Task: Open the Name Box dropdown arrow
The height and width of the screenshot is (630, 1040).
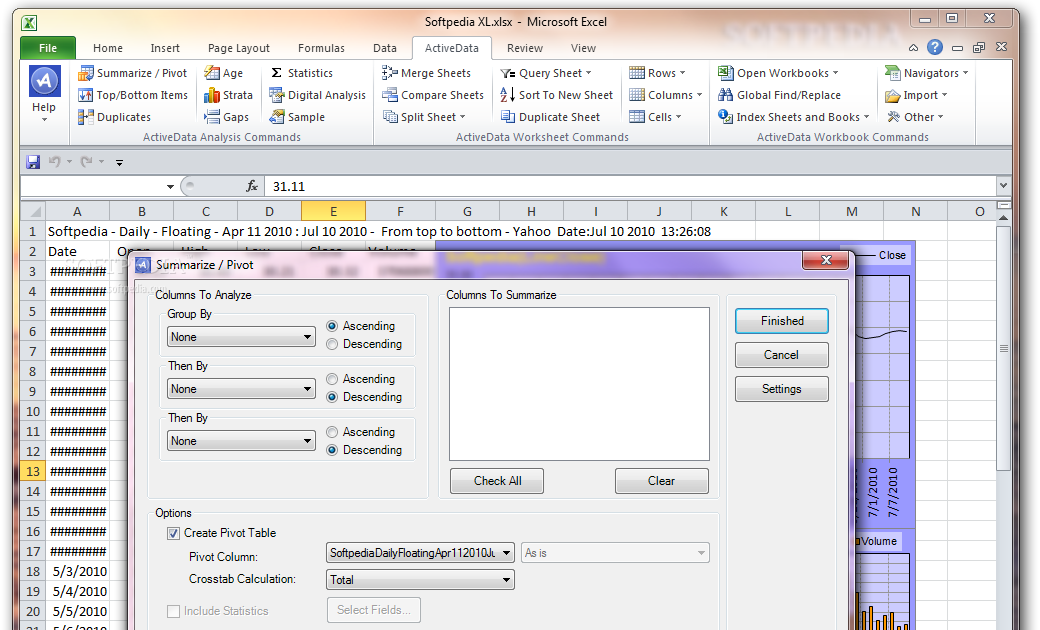Action: pyautogui.click(x=170, y=187)
